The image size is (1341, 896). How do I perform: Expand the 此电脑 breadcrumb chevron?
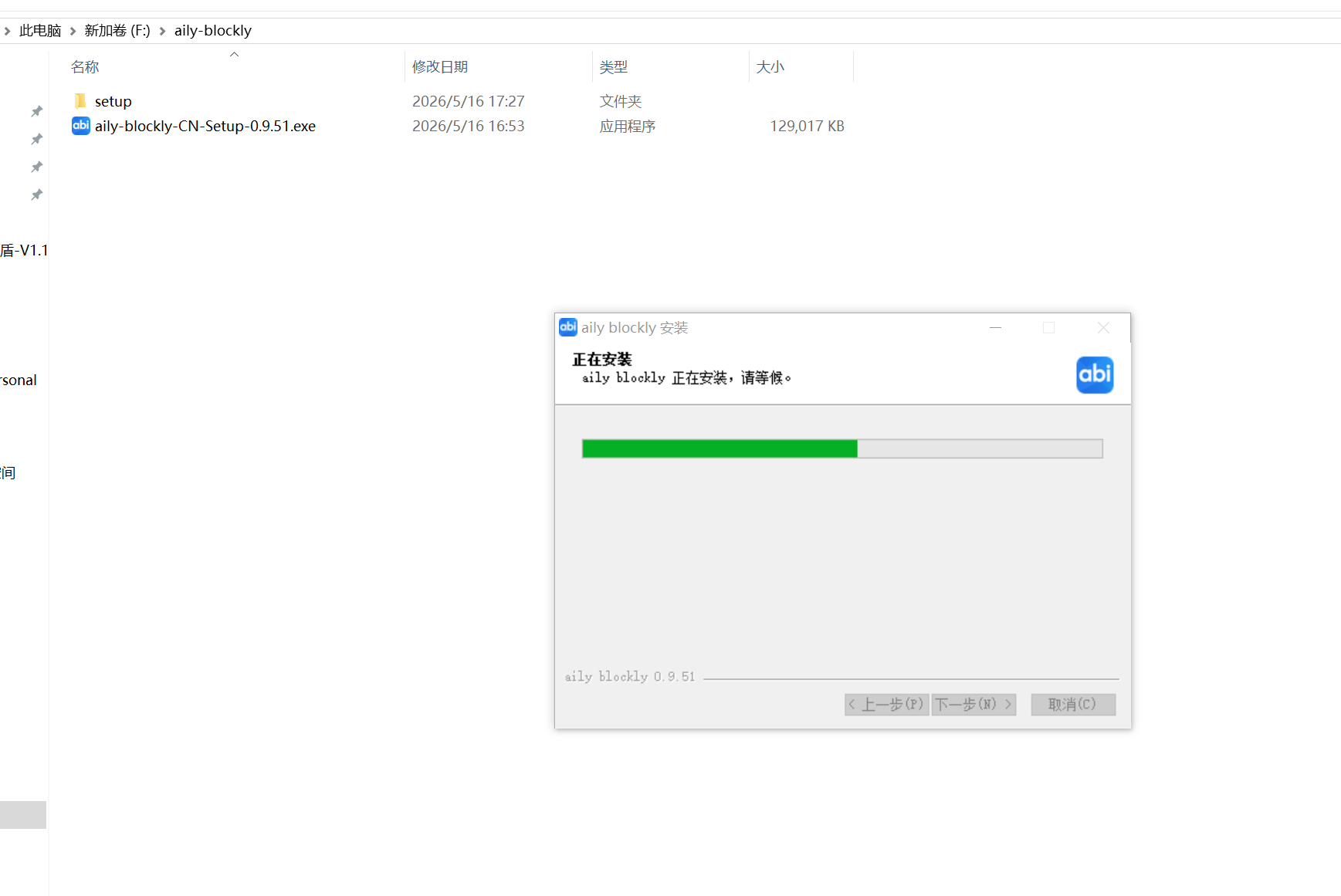pos(73,31)
